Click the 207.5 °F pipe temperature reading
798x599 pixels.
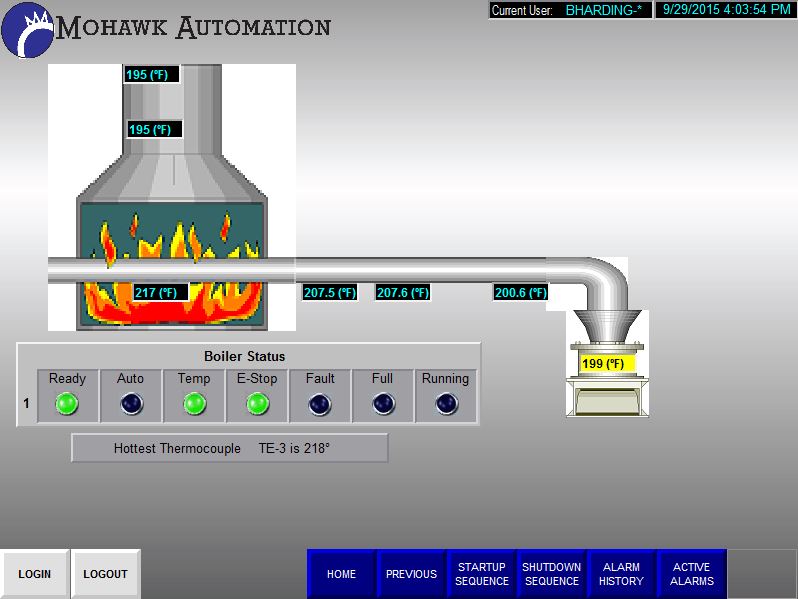pyautogui.click(x=330, y=293)
